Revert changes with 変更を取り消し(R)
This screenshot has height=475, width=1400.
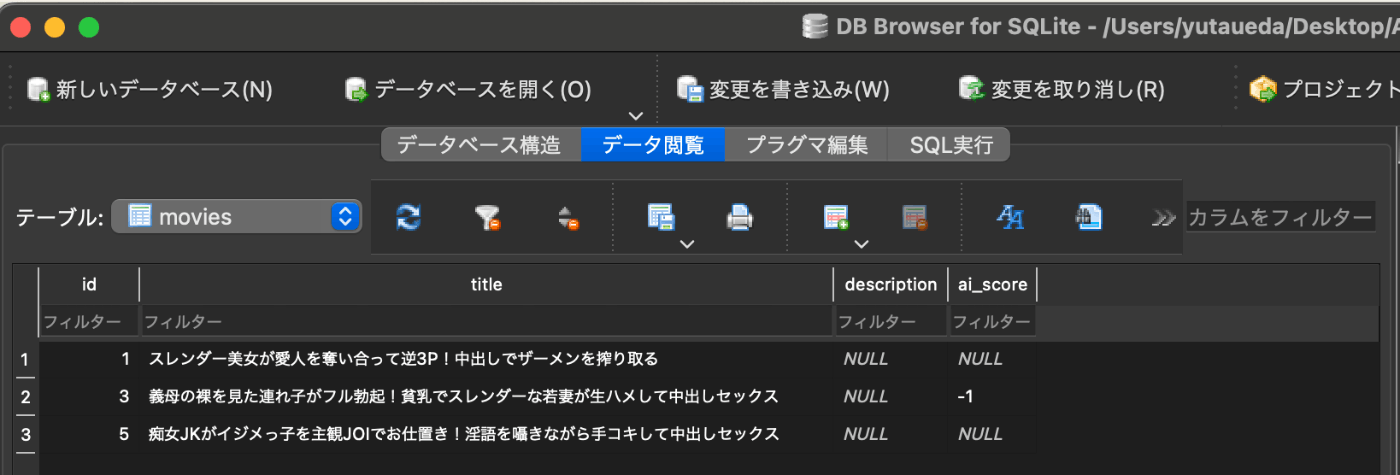tap(1061, 90)
